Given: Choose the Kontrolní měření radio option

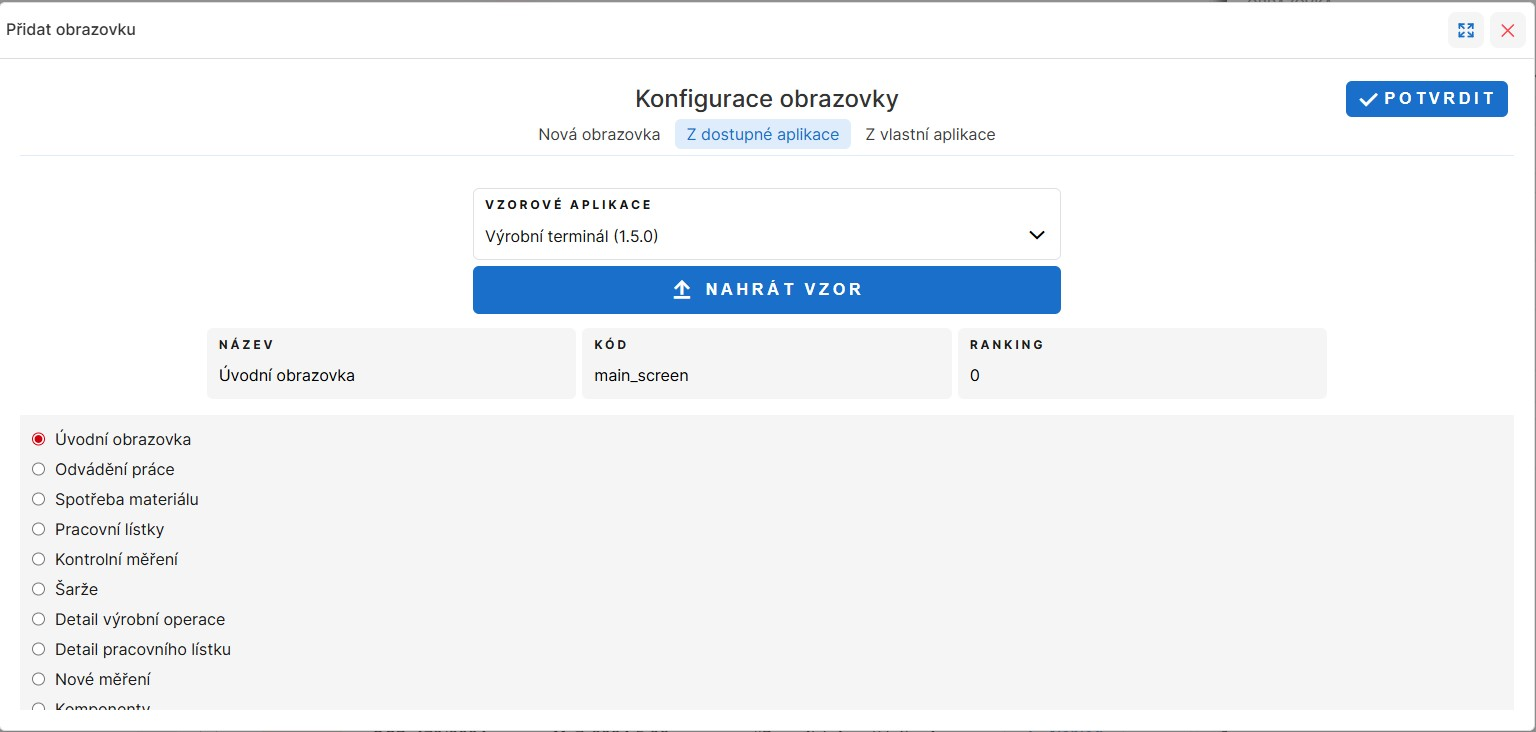Looking at the screenshot, I should [39, 559].
